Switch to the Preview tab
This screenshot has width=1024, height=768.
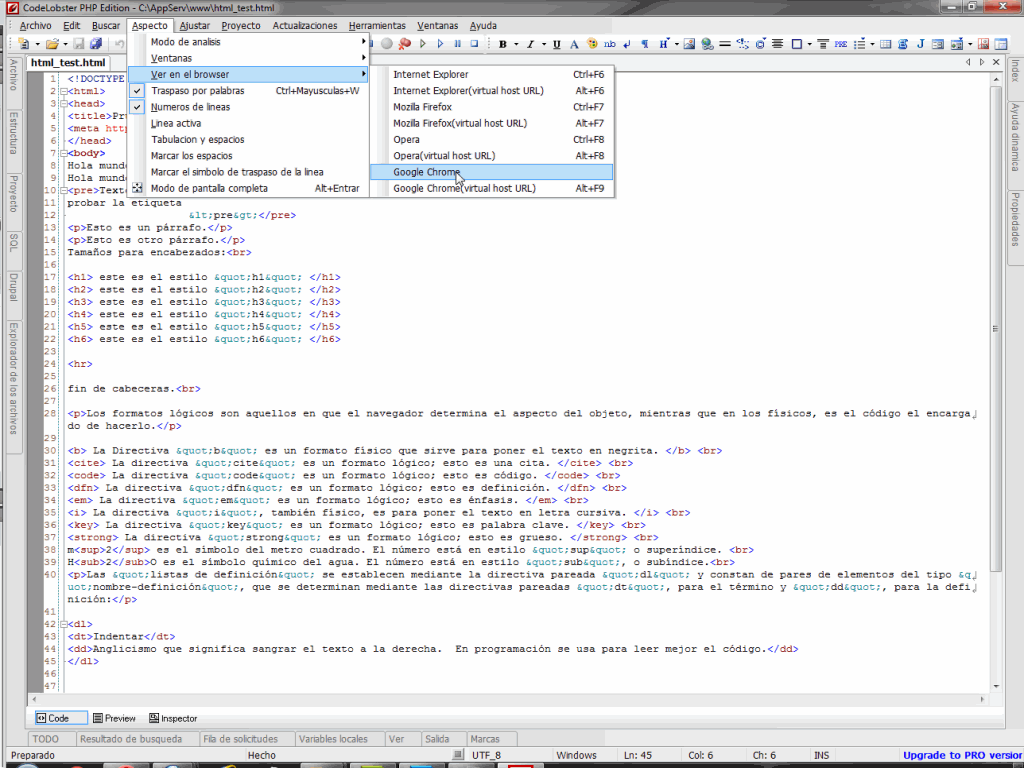[113, 718]
